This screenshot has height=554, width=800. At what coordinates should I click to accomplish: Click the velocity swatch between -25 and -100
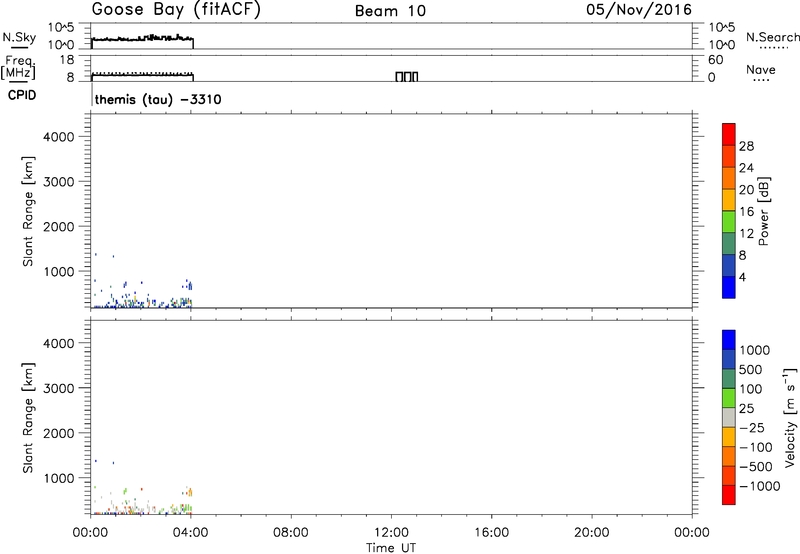pyautogui.click(x=729, y=437)
